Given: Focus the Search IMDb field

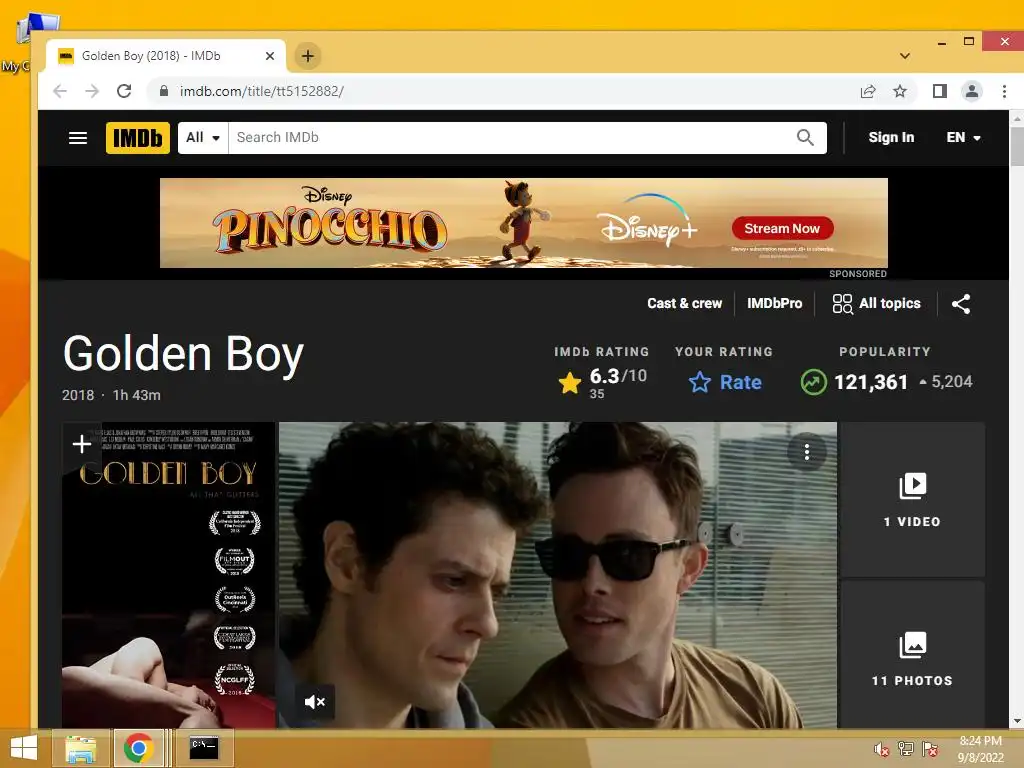Looking at the screenshot, I should (x=509, y=138).
